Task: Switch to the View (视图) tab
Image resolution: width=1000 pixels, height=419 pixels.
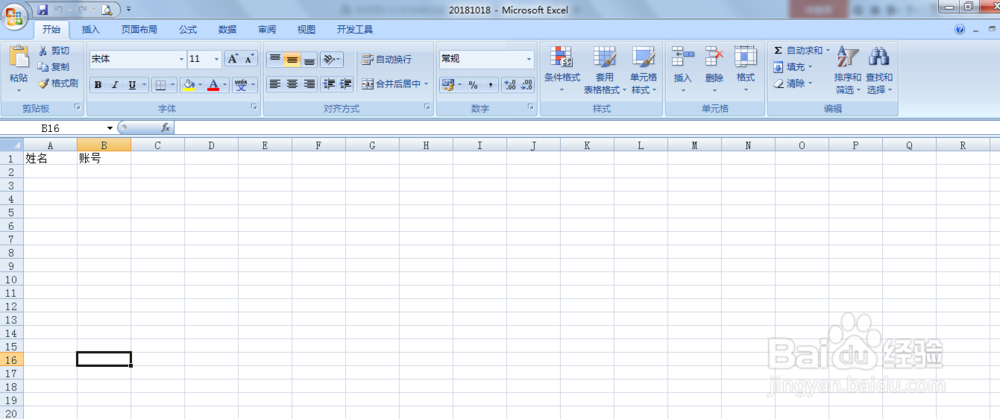Action: [x=306, y=30]
